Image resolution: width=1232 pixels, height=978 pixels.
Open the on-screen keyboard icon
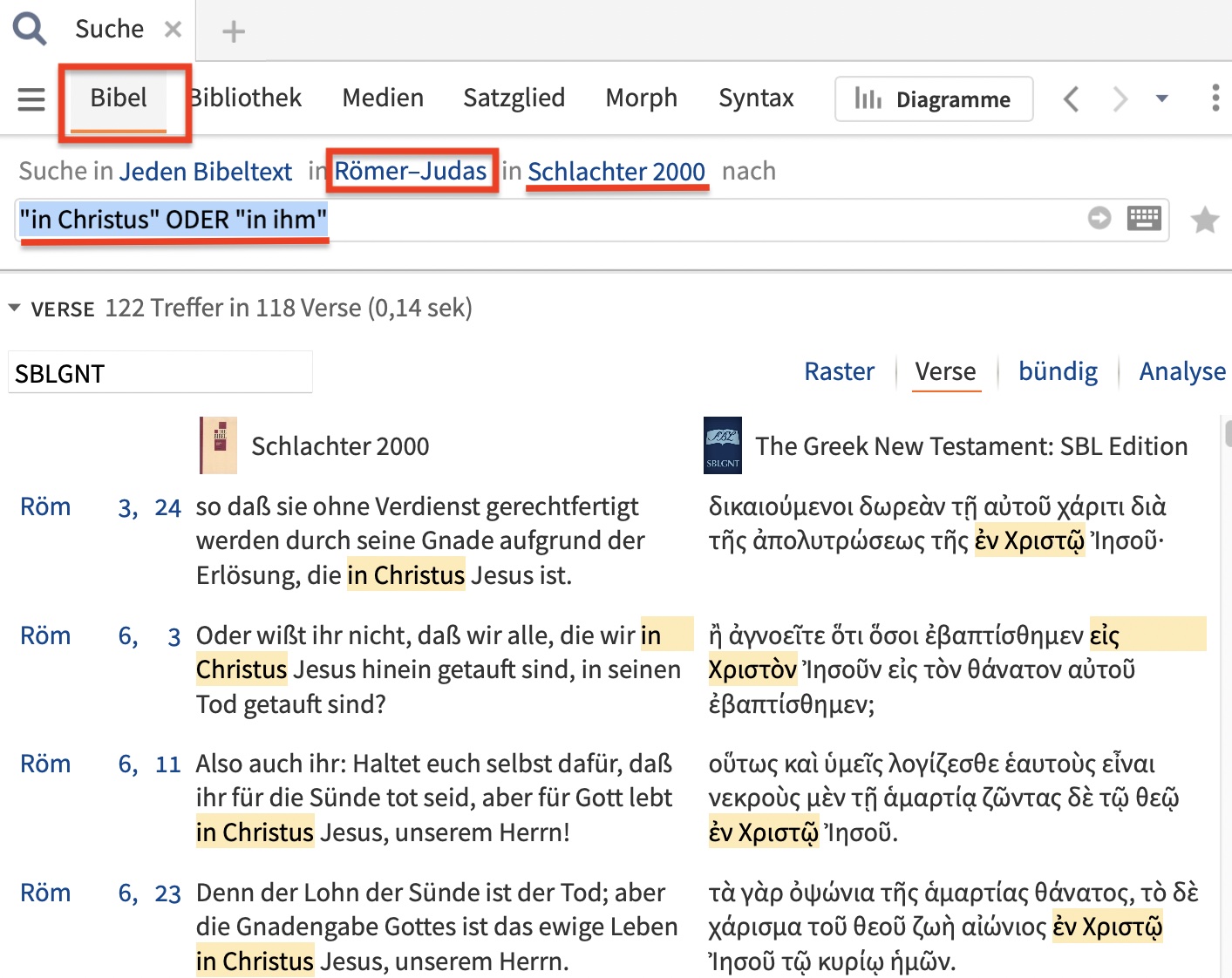coord(1144,218)
